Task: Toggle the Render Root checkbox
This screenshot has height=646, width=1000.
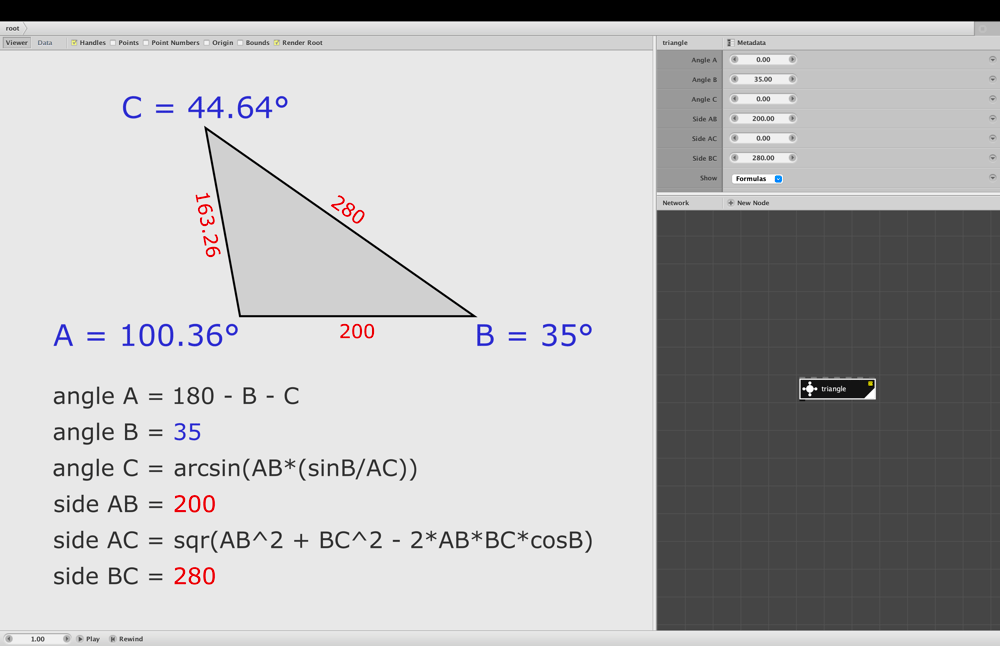Action: (277, 43)
